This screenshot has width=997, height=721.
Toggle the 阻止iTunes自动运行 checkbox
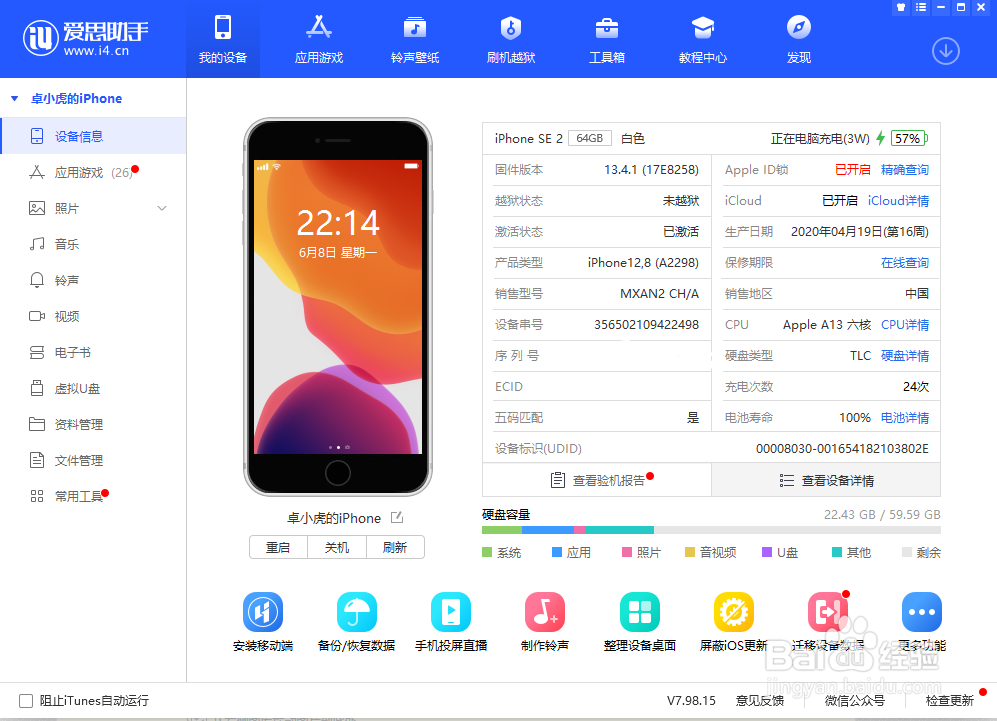[x=26, y=701]
